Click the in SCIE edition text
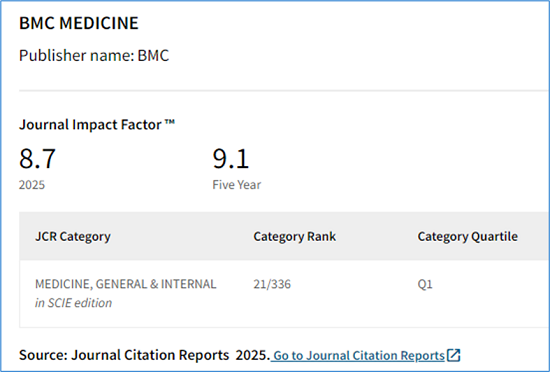Viewport: 550px width, 372px height. click(73, 303)
